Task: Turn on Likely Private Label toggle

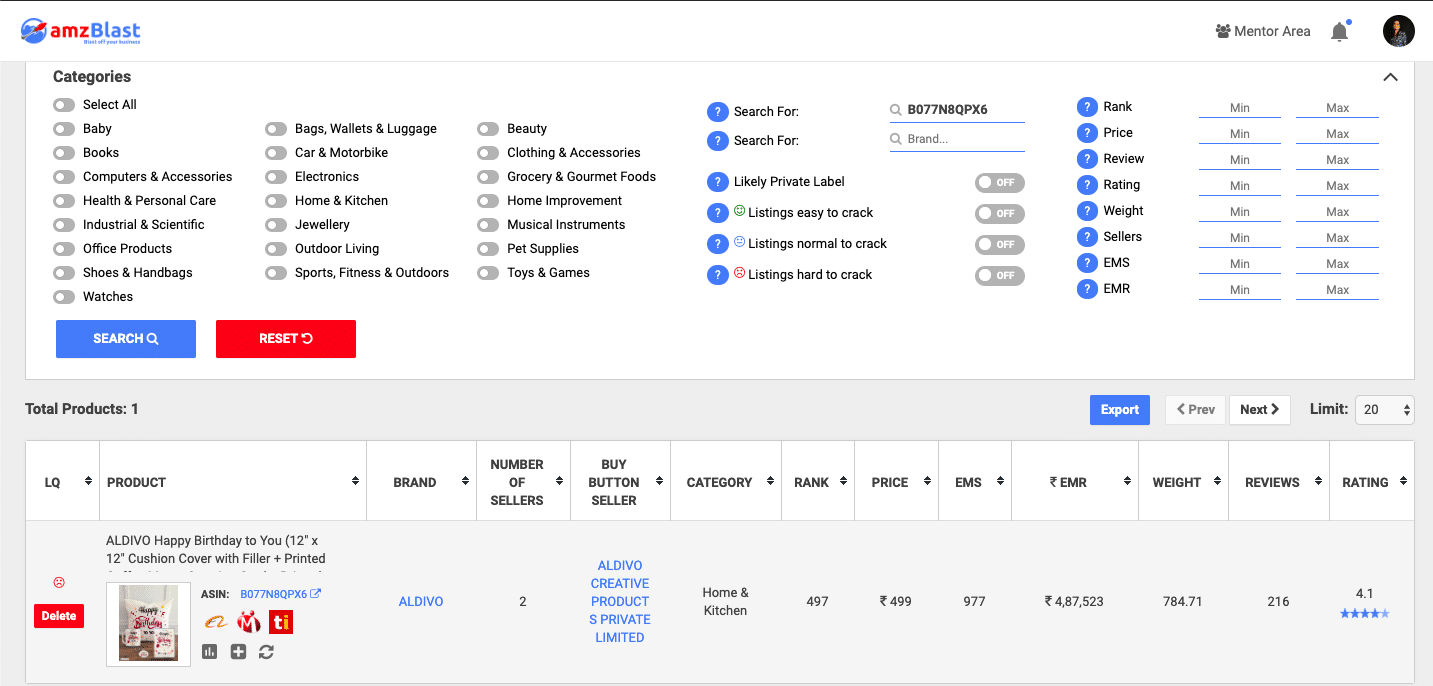Action: point(1000,183)
